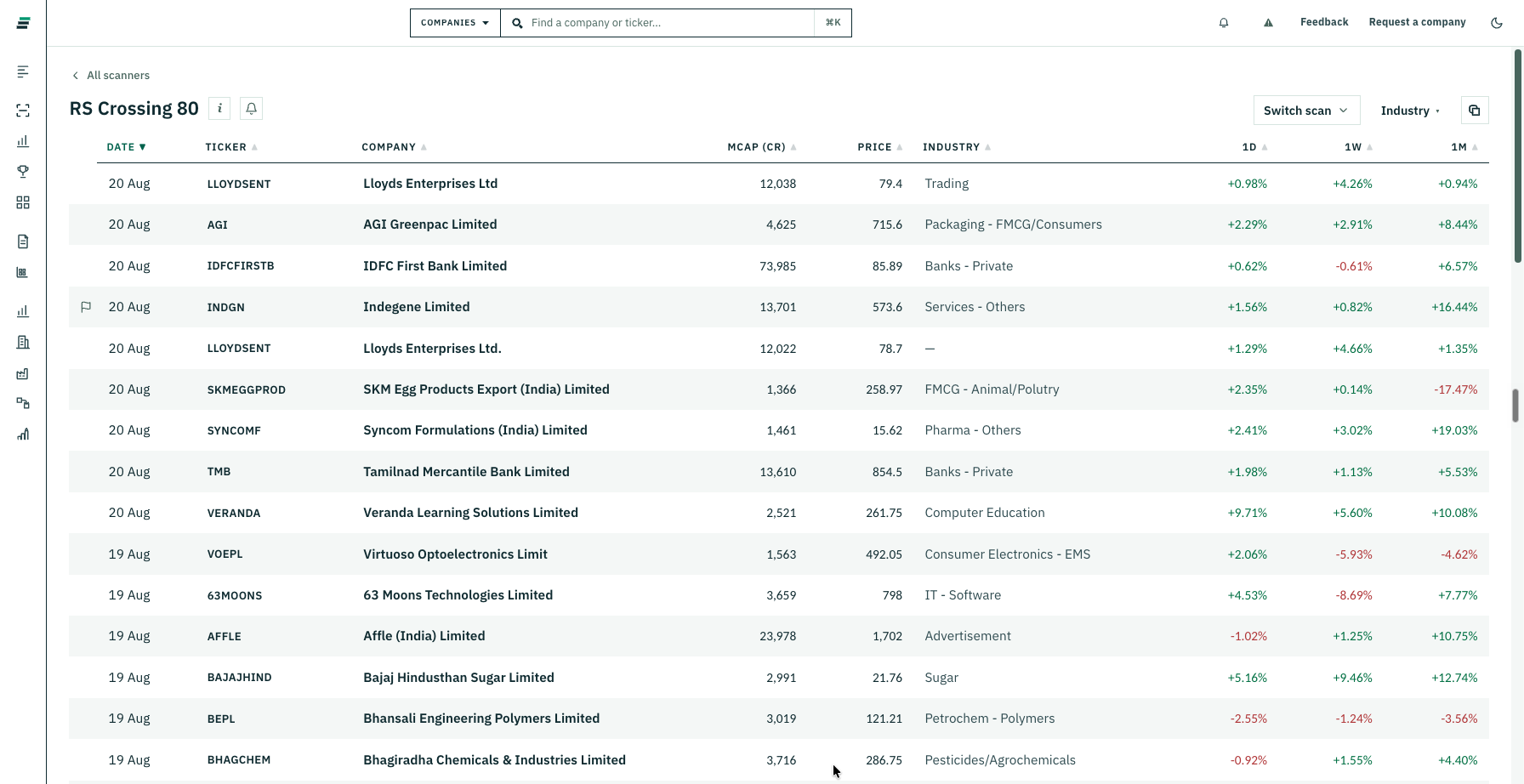This screenshot has height=784, width=1524.
Task: Open SKM Egg Products Export (India) Limited
Action: pos(486,389)
